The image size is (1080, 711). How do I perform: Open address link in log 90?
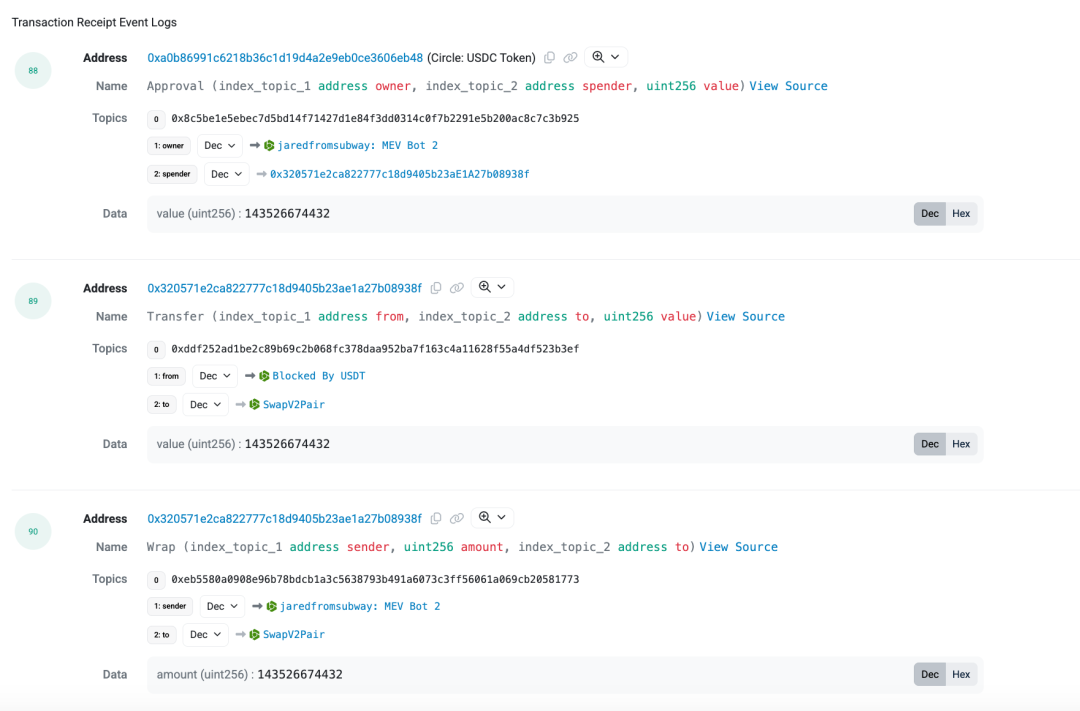click(x=284, y=518)
